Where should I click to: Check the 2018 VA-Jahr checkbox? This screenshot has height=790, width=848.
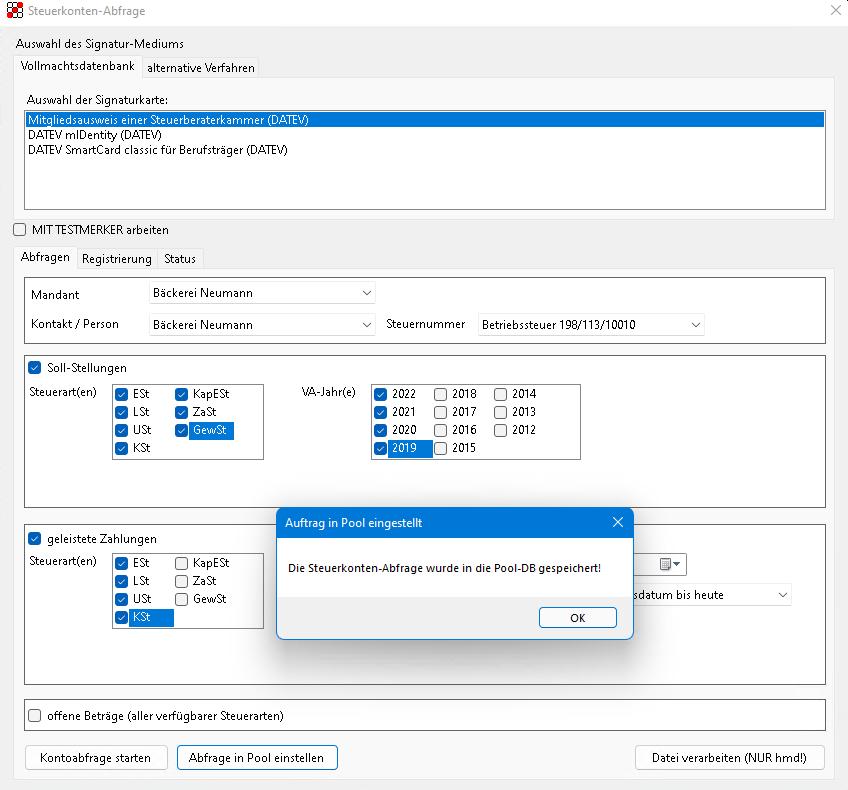pyautogui.click(x=440, y=394)
